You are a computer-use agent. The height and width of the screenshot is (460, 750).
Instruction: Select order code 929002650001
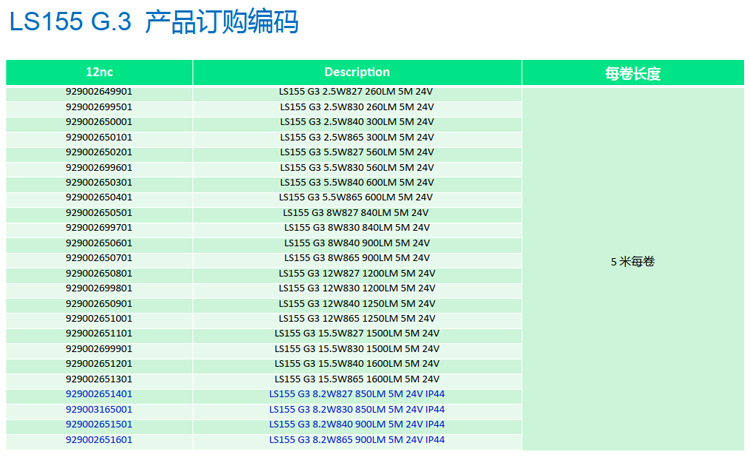(99, 122)
